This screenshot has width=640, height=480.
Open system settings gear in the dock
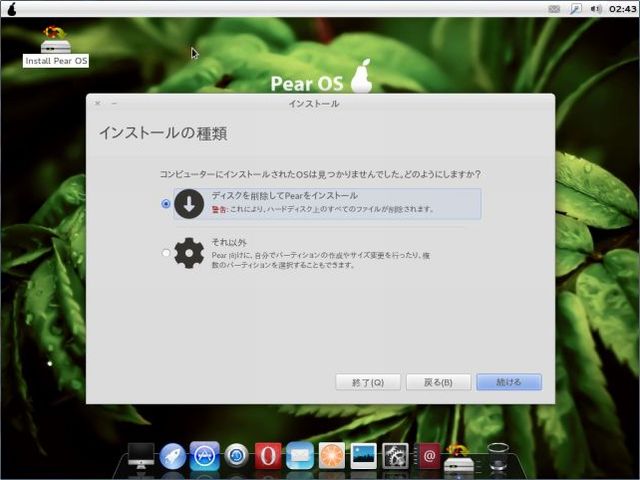point(396,456)
